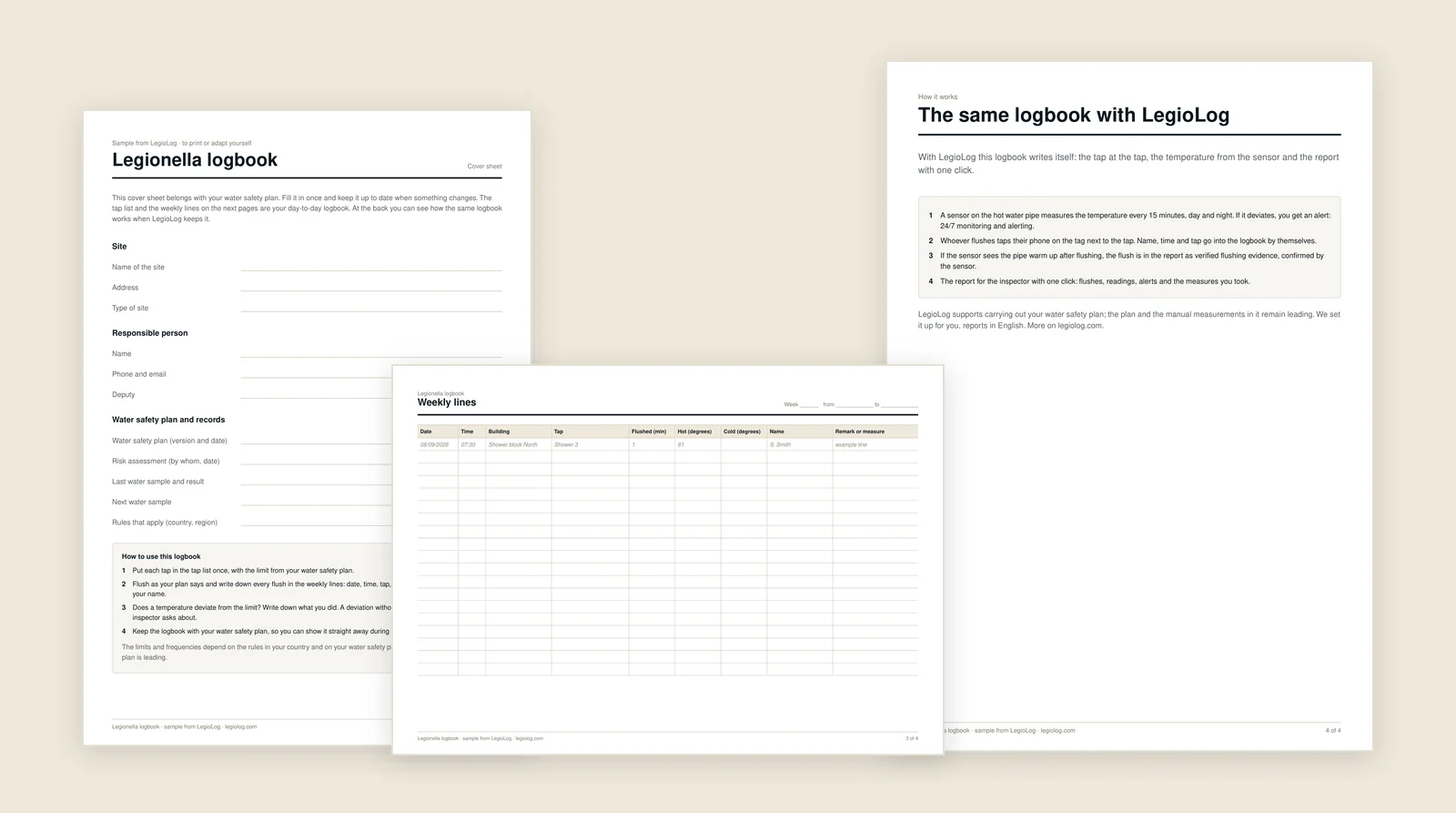Click the 'example line' remark cell

(x=851, y=445)
